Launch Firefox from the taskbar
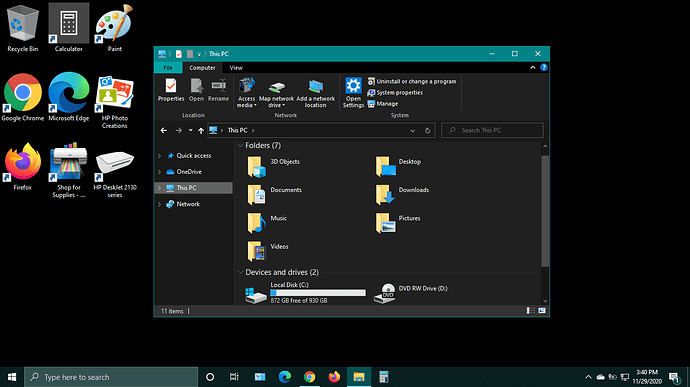 pyautogui.click(x=334, y=377)
